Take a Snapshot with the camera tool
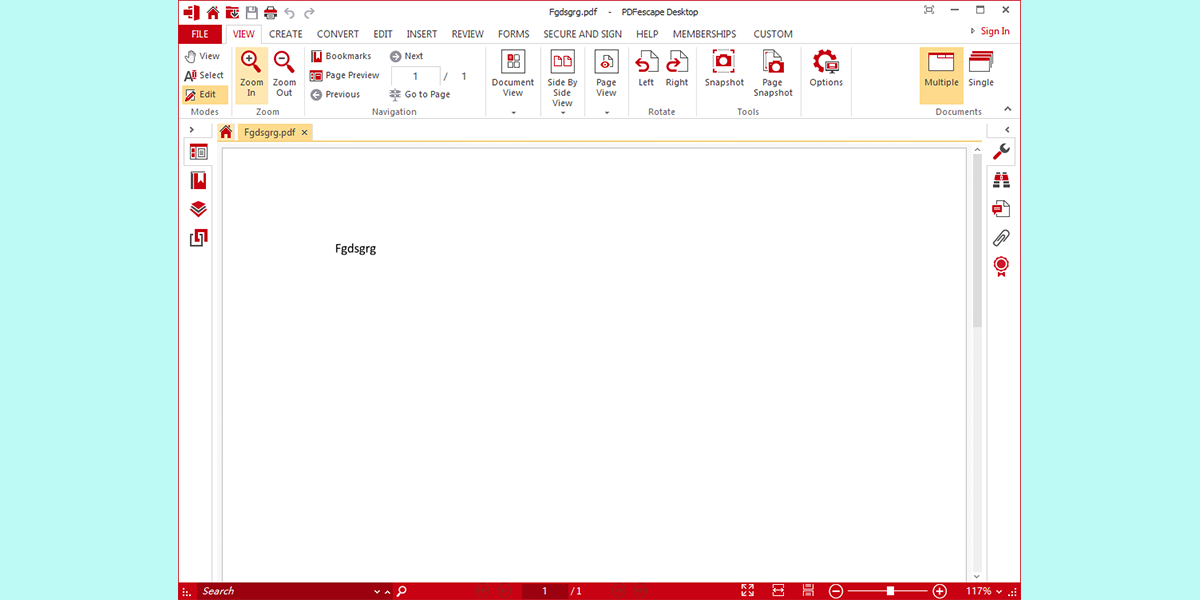The width and height of the screenshot is (1200, 600). tap(724, 64)
